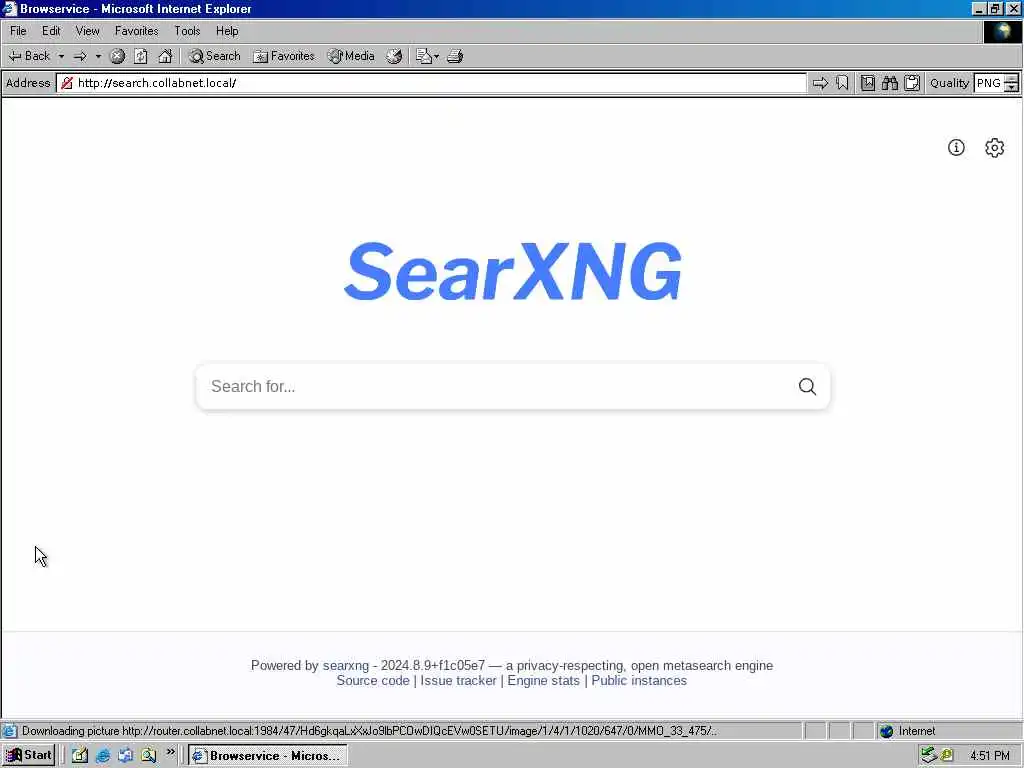Launch Internet Explorer from quick launch
1024x768 pixels.
103,756
